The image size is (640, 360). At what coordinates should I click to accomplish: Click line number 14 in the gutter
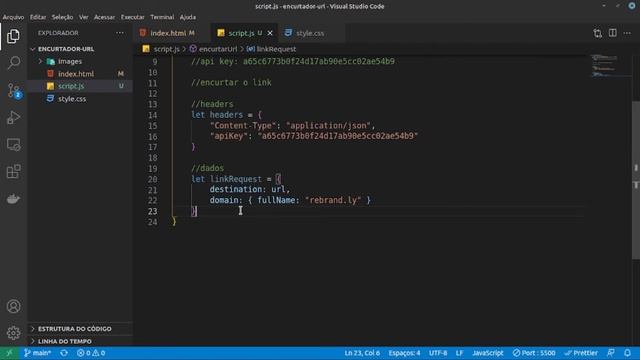tap(153, 115)
